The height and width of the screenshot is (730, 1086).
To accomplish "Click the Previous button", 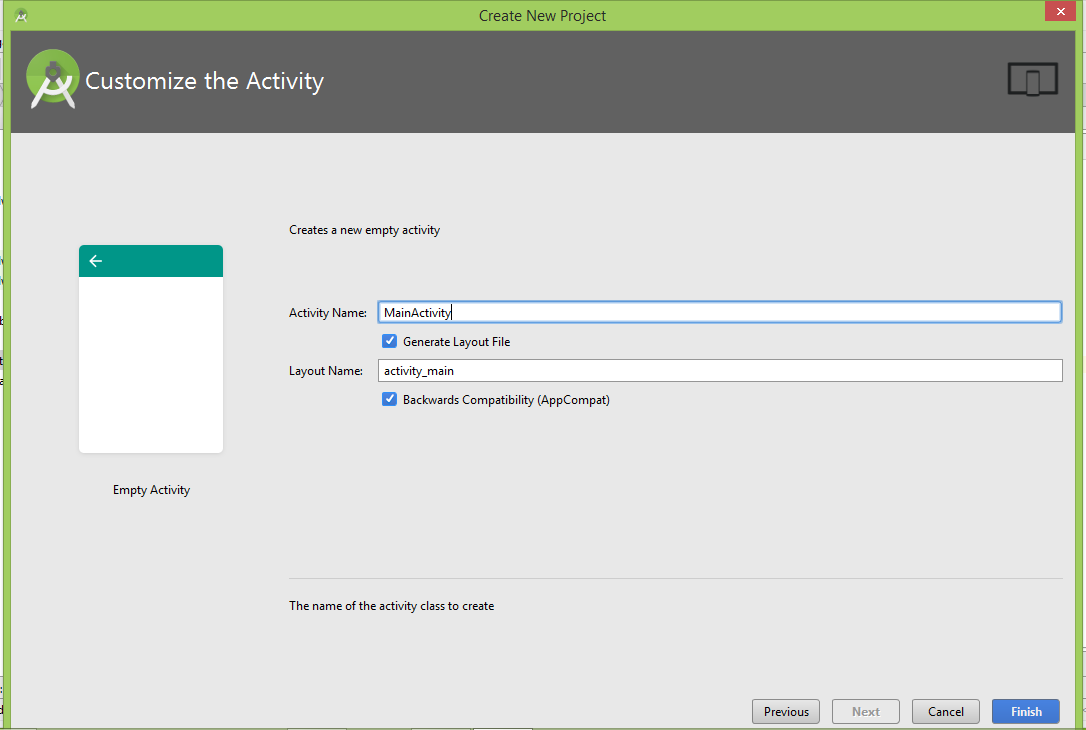I will 785,711.
